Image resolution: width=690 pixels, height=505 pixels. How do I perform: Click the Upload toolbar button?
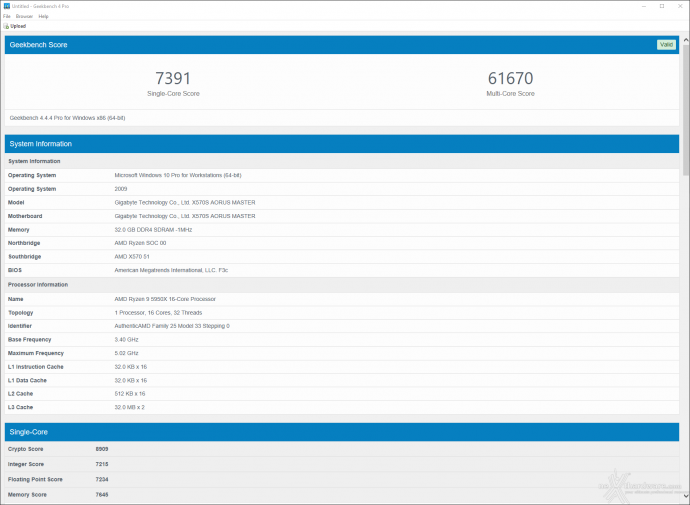pos(15,26)
